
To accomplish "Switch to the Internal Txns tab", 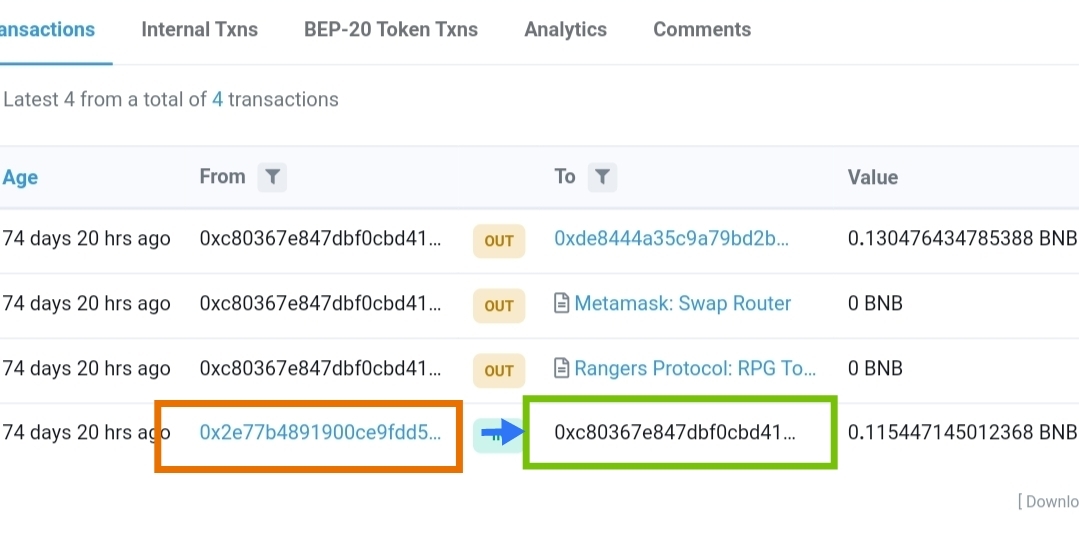I will [200, 30].
